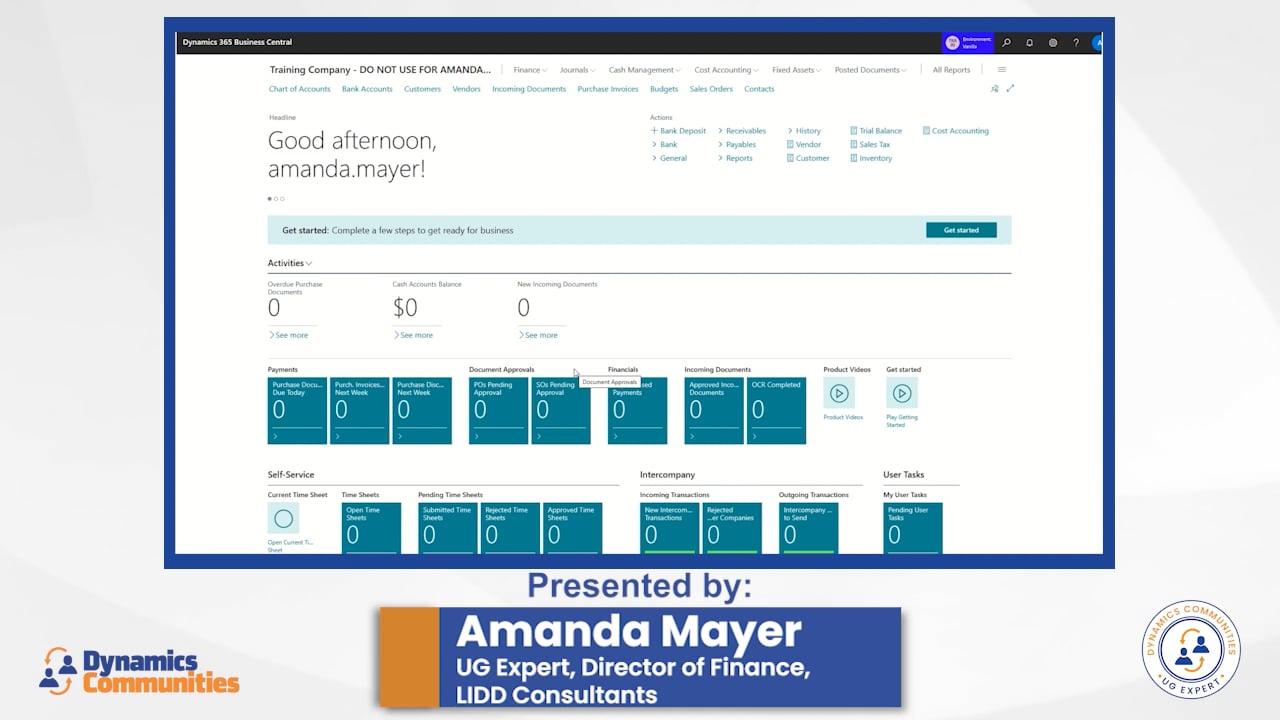This screenshot has height=720, width=1280.
Task: Expand the History action group
Action: point(804,131)
